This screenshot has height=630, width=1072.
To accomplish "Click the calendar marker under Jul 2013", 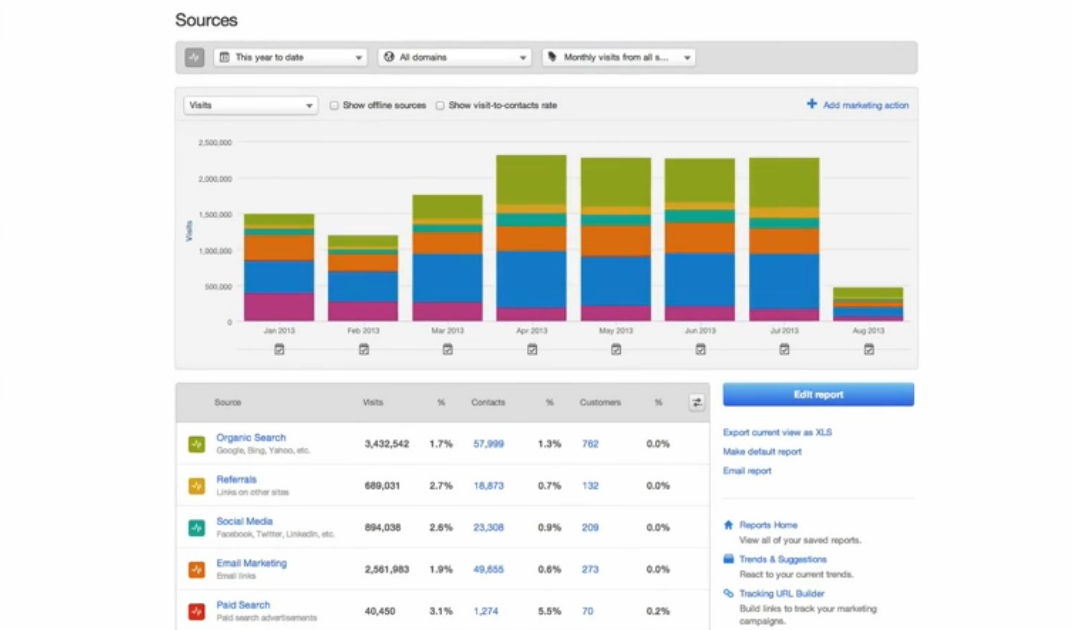I will click(x=784, y=350).
